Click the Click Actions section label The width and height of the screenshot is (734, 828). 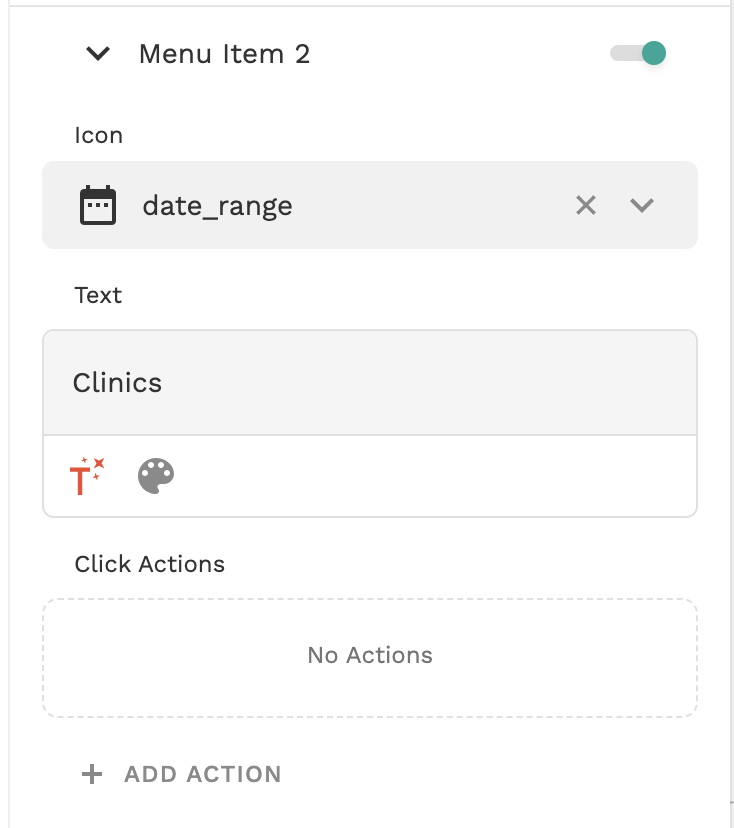[149, 564]
